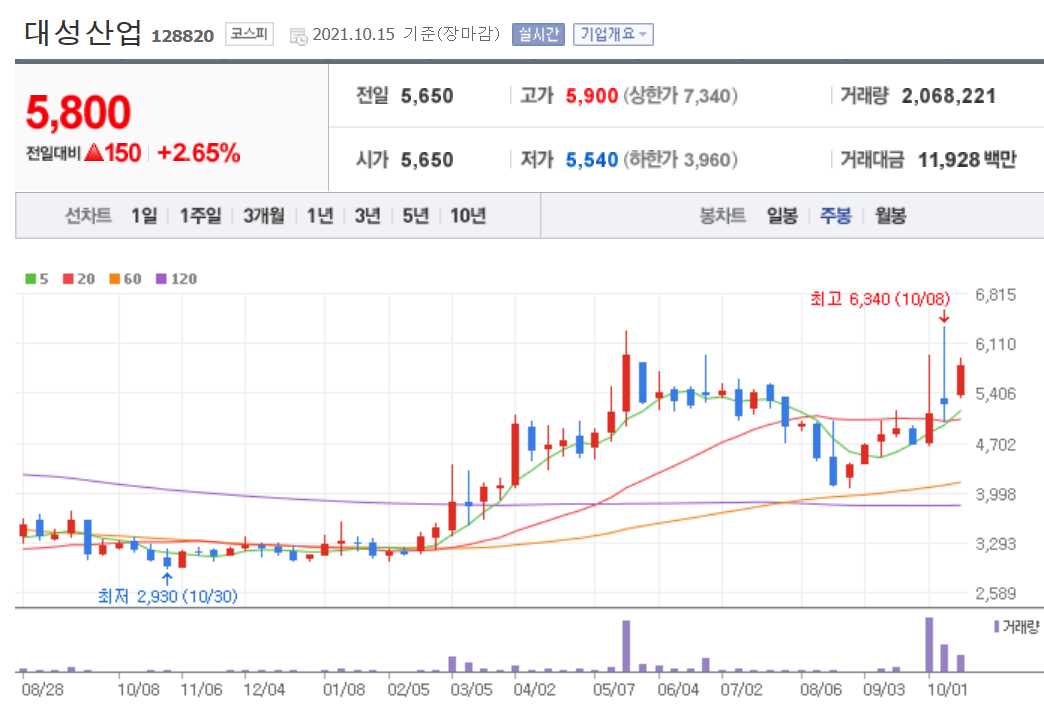Click the 04/02 date axis label

(x=534, y=690)
